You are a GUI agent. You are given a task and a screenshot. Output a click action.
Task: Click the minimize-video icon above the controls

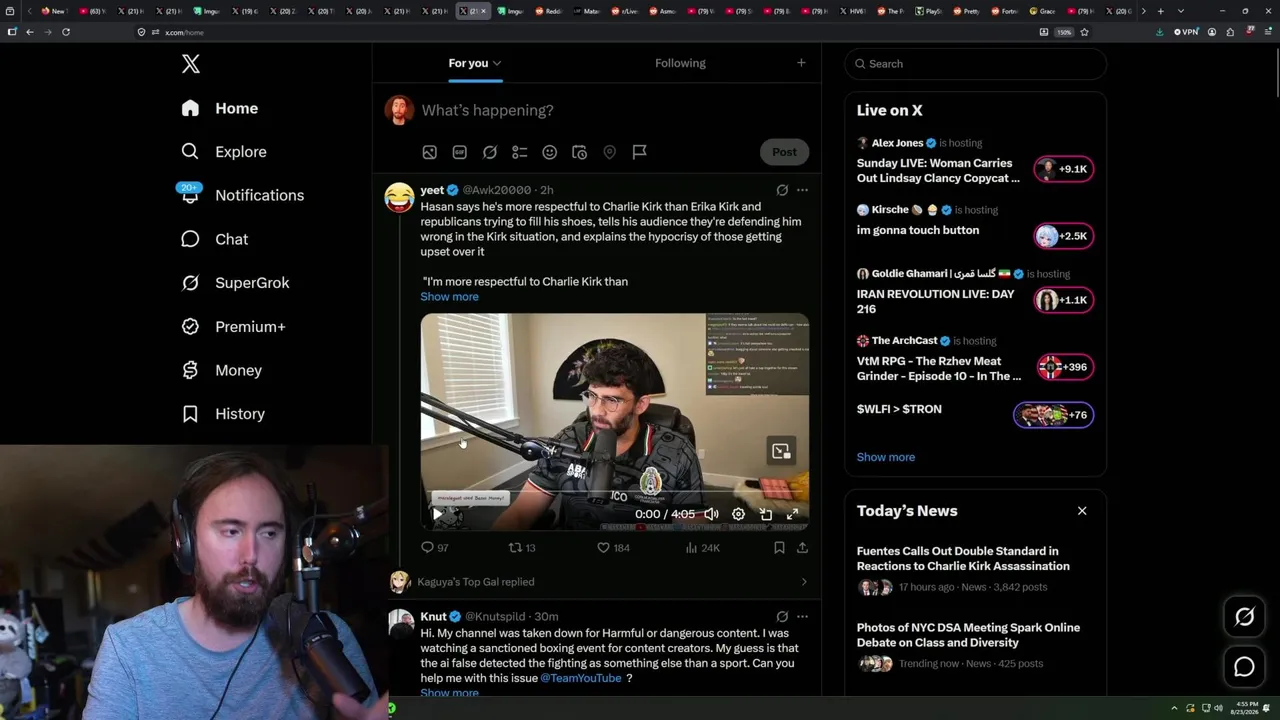tap(781, 451)
